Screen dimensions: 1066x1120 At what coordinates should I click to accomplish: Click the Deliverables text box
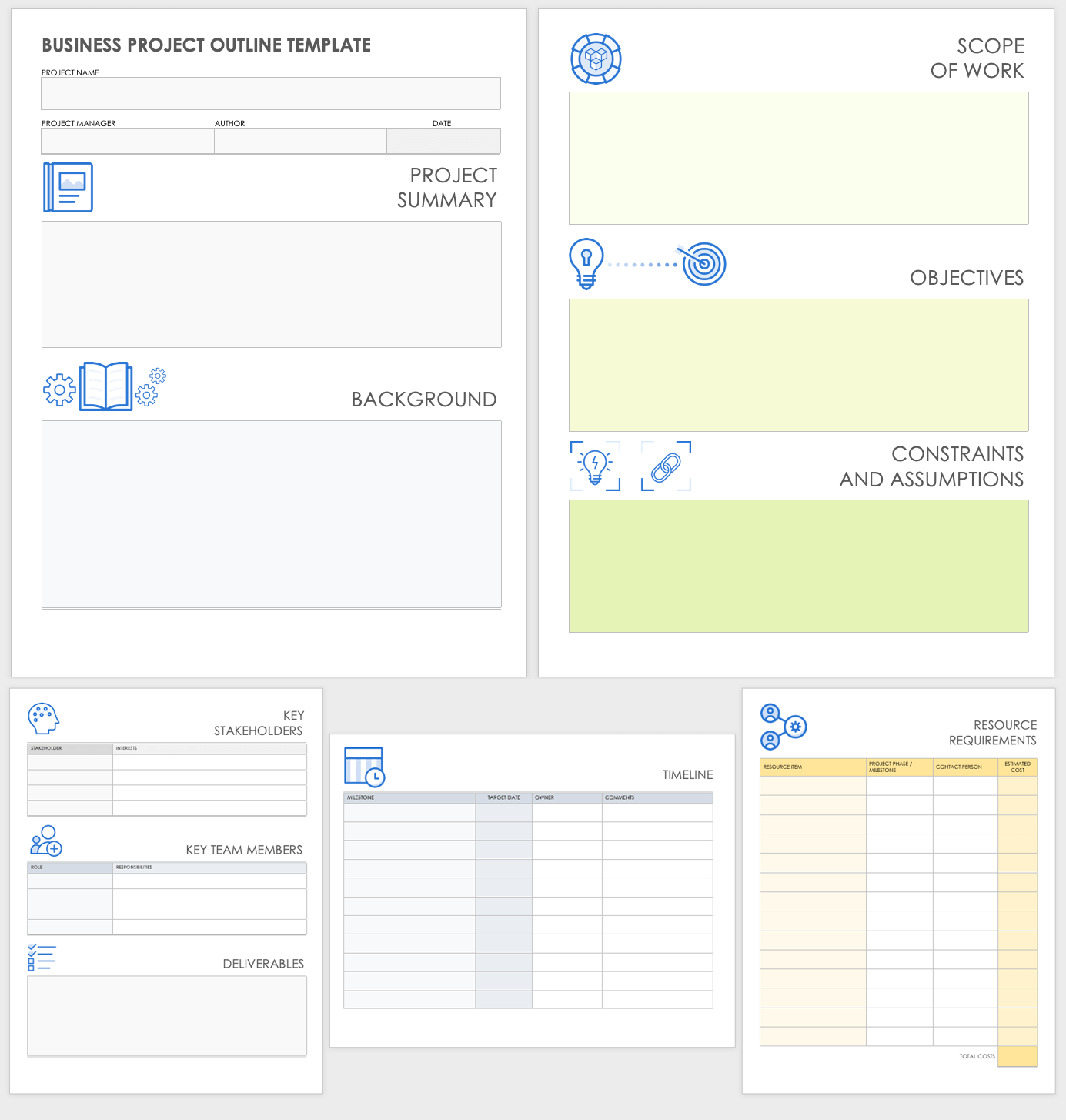[x=167, y=1015]
